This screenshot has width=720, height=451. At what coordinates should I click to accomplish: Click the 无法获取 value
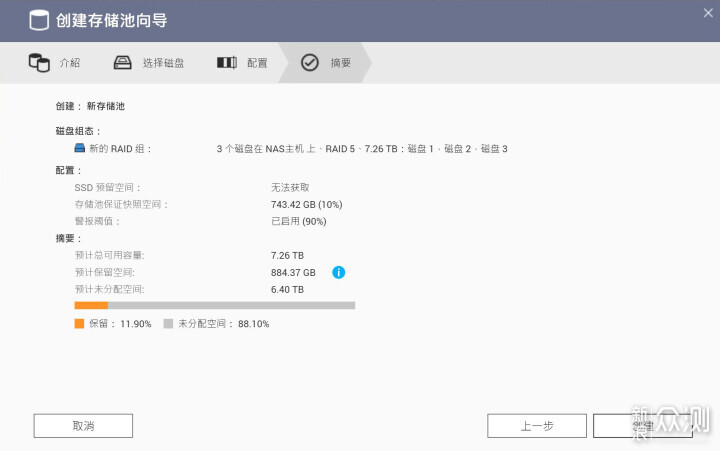click(290, 187)
